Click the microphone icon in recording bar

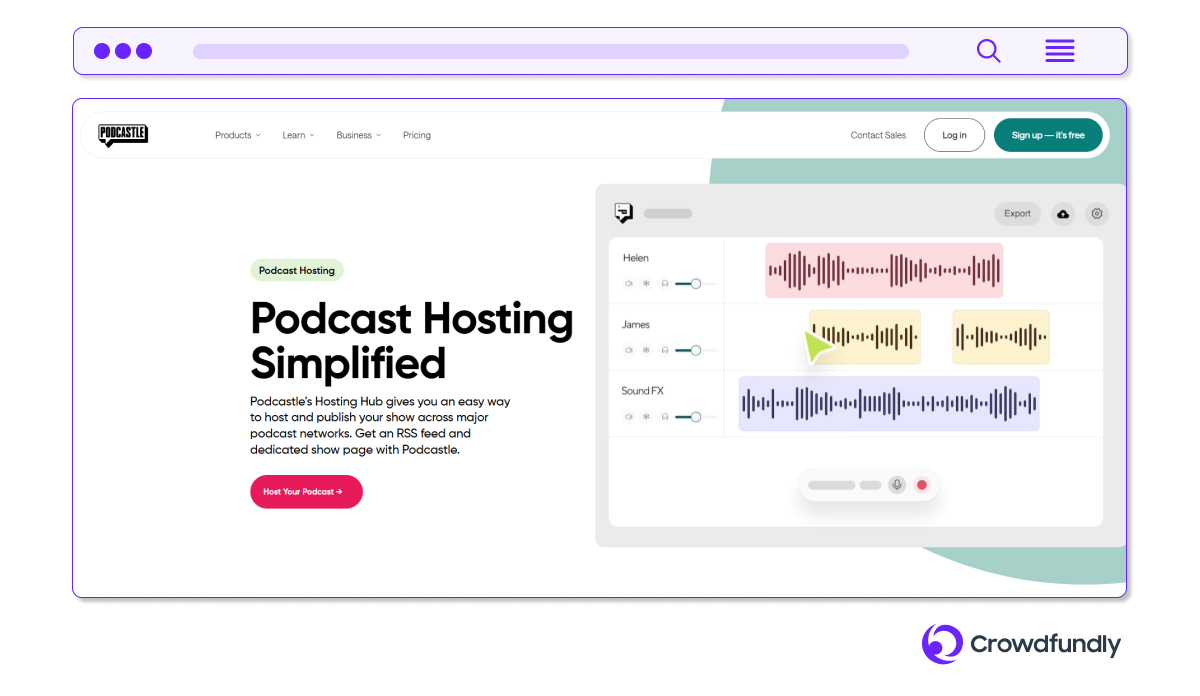897,485
